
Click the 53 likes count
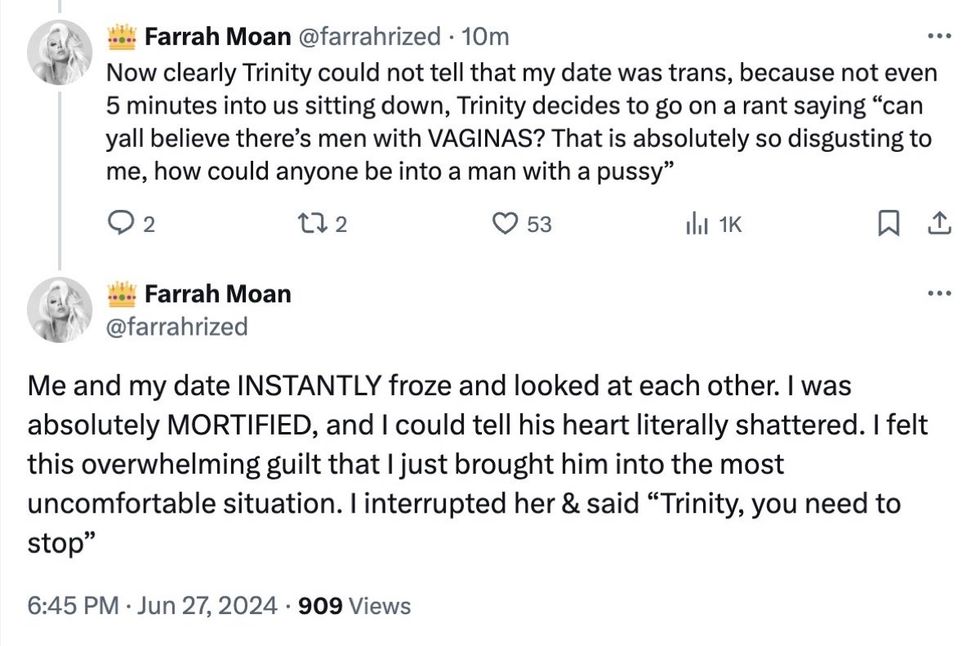[537, 225]
